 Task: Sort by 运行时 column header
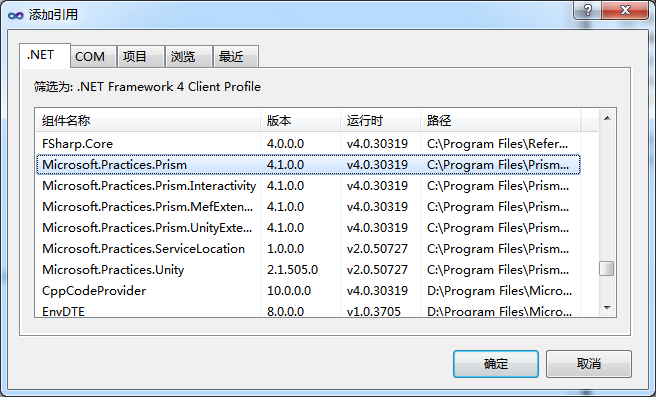[380, 121]
